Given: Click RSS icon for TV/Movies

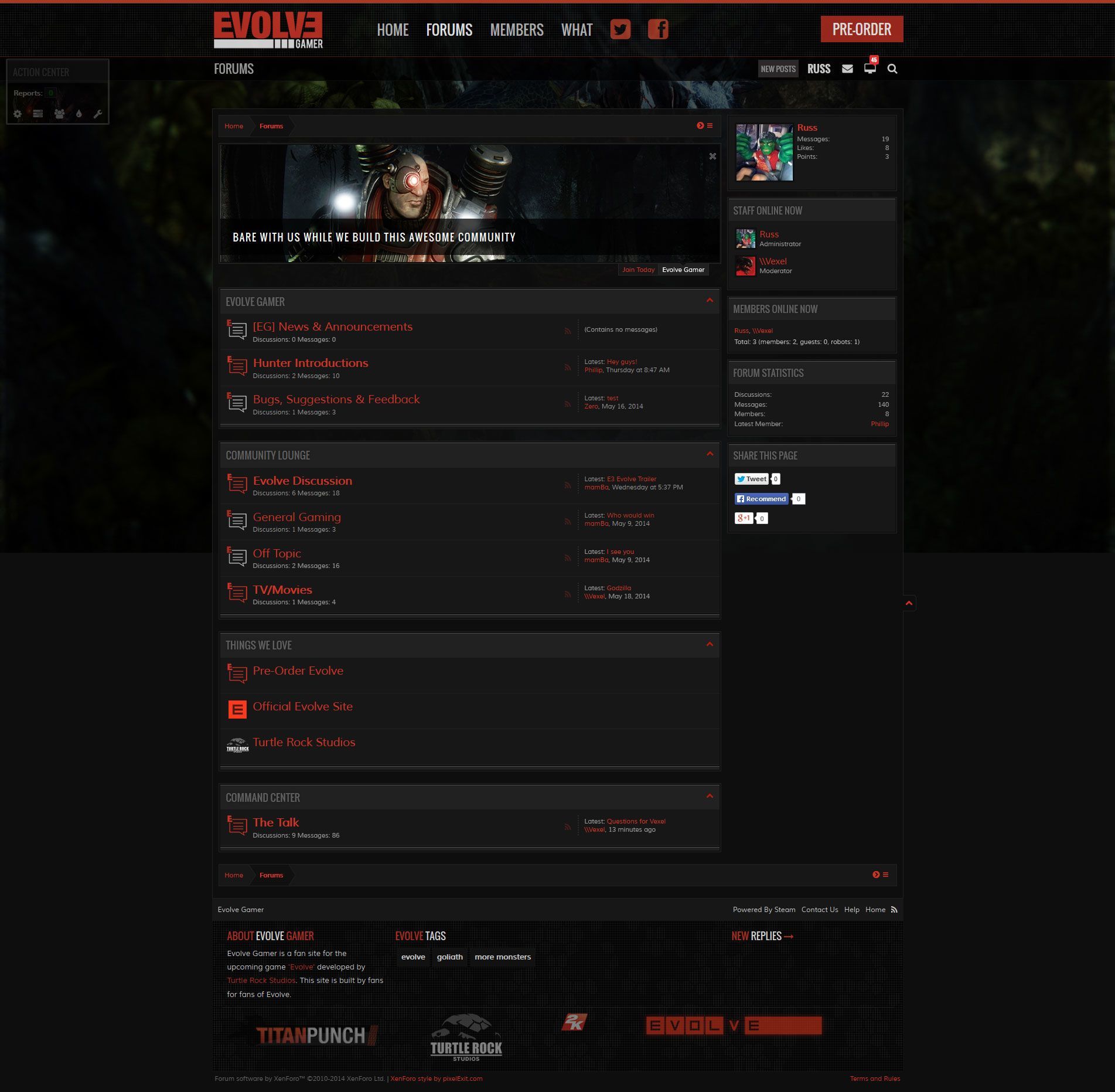Looking at the screenshot, I should click(x=567, y=594).
